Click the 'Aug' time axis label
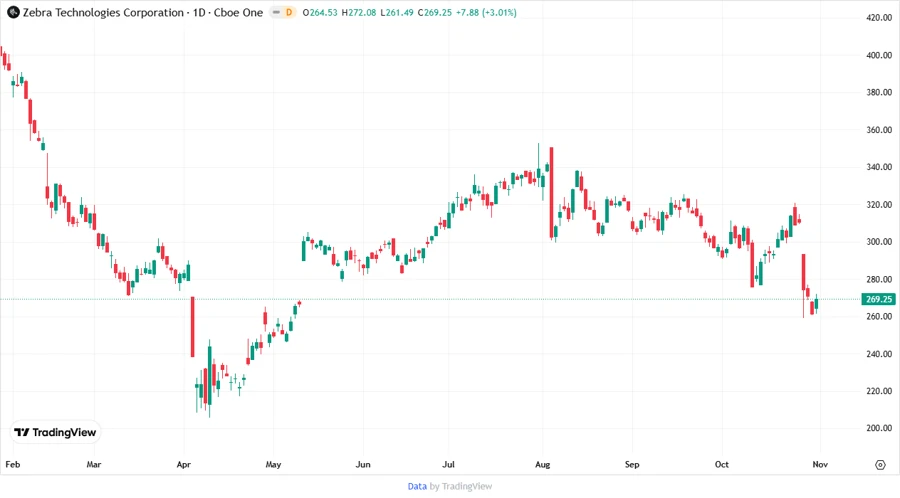 (542, 464)
